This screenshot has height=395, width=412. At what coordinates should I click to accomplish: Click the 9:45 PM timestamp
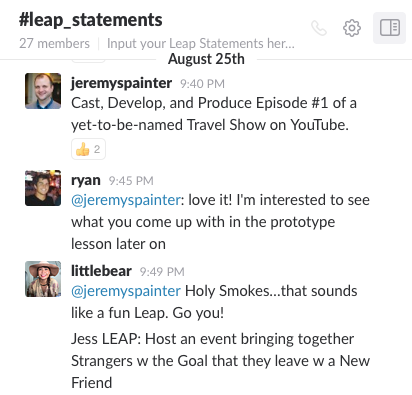point(131,181)
